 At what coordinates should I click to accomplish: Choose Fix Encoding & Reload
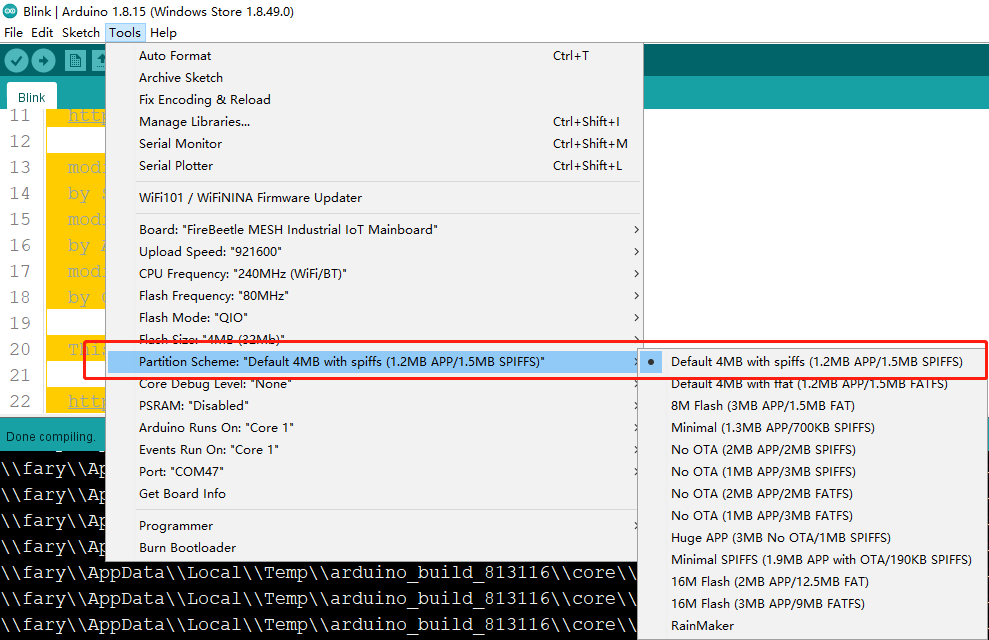click(x=375, y=100)
